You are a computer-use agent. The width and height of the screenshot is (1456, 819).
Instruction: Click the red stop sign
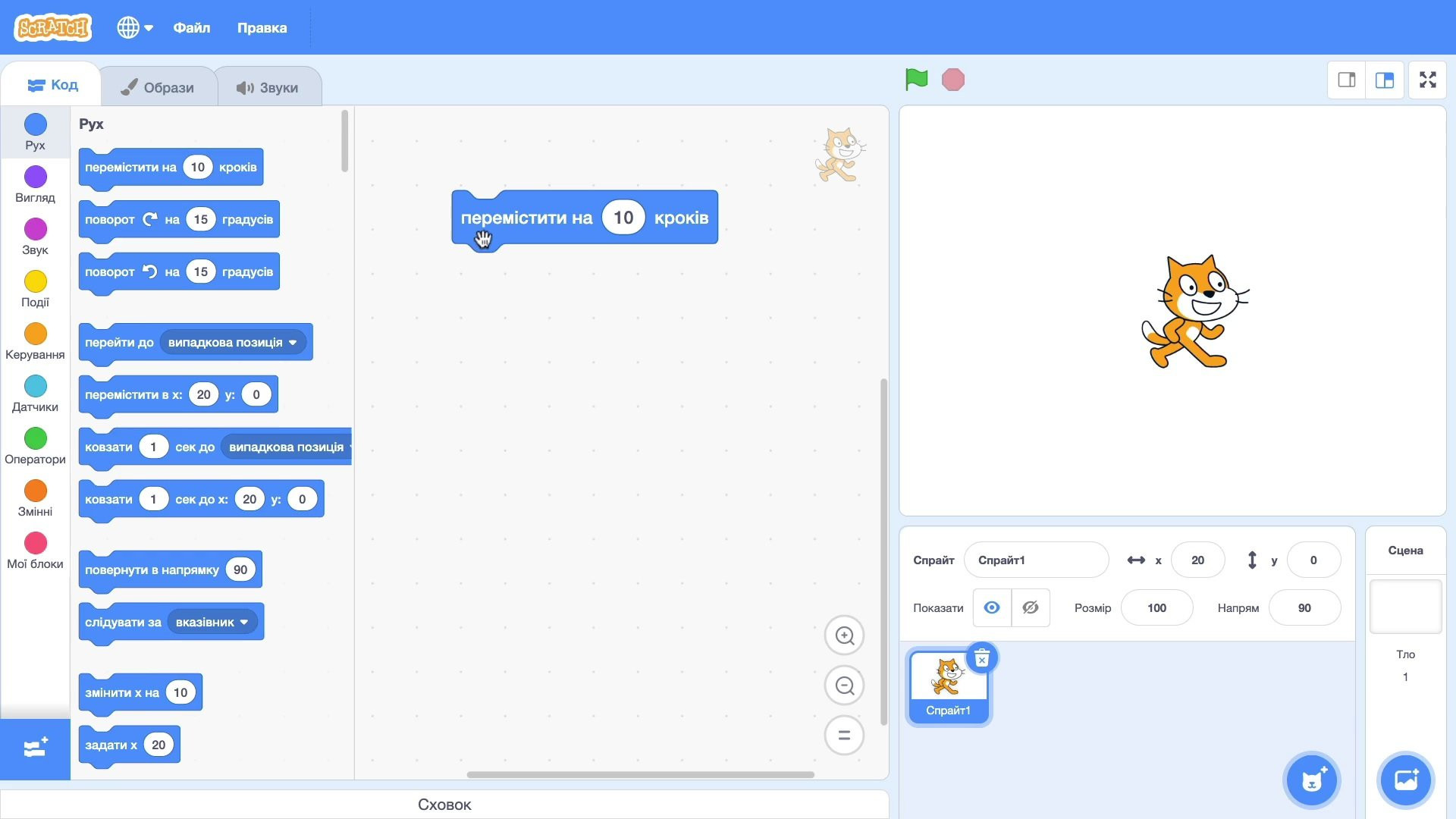tap(952, 79)
